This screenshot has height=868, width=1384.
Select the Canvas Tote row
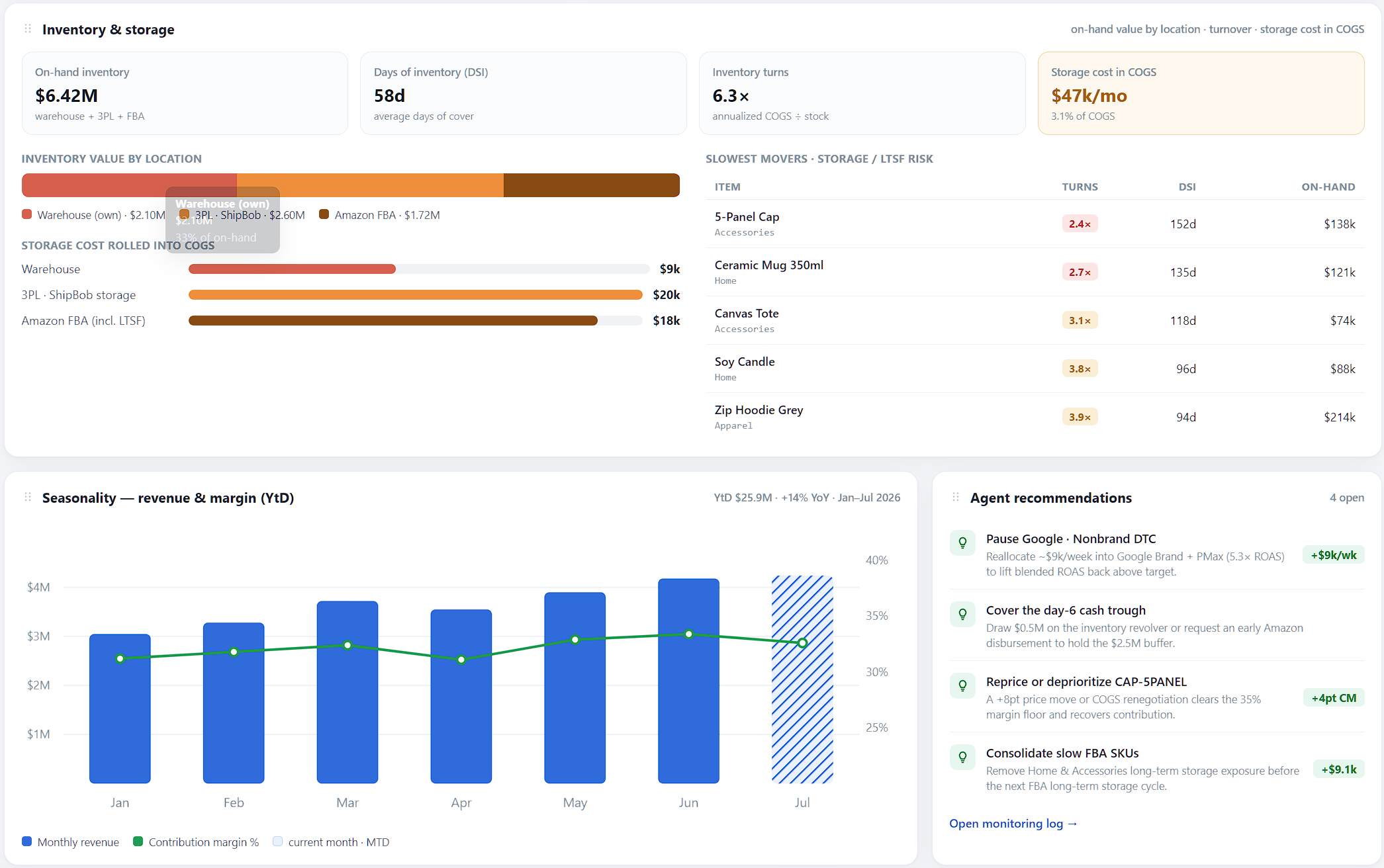[1035, 320]
